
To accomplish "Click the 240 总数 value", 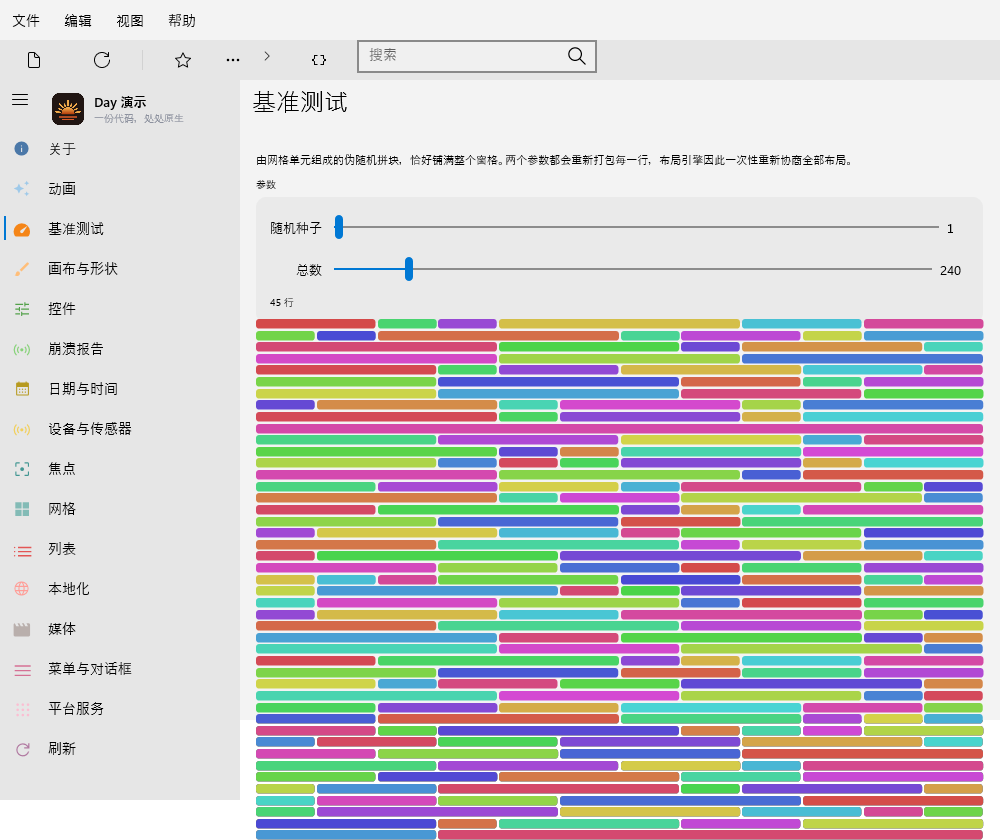I will [950, 270].
